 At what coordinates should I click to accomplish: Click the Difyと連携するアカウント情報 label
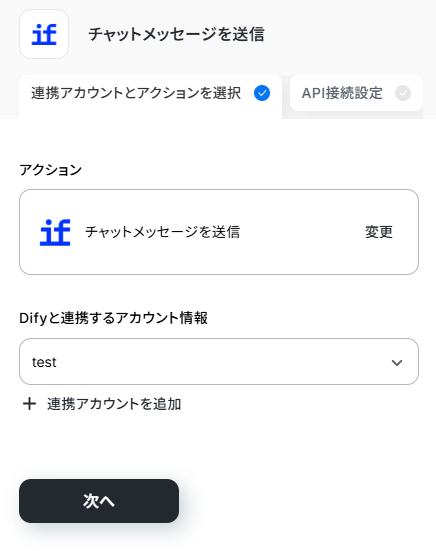[x=113, y=318]
